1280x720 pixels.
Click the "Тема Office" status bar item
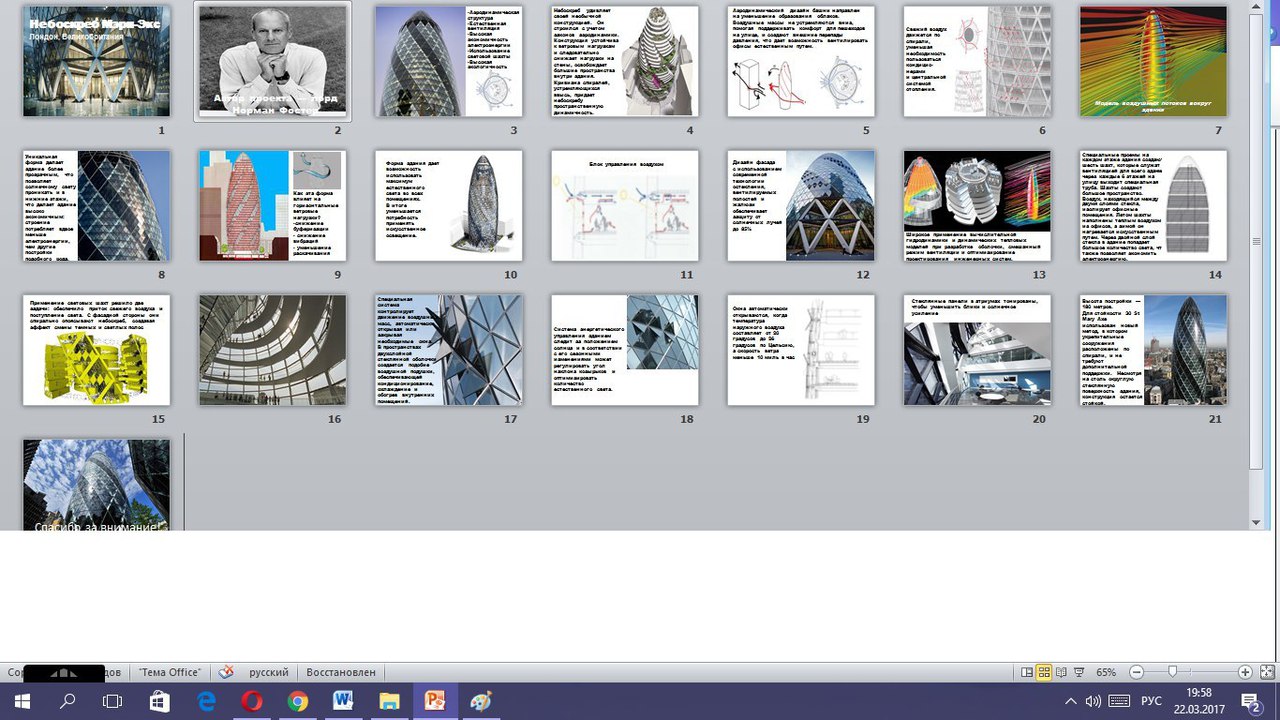pos(170,673)
